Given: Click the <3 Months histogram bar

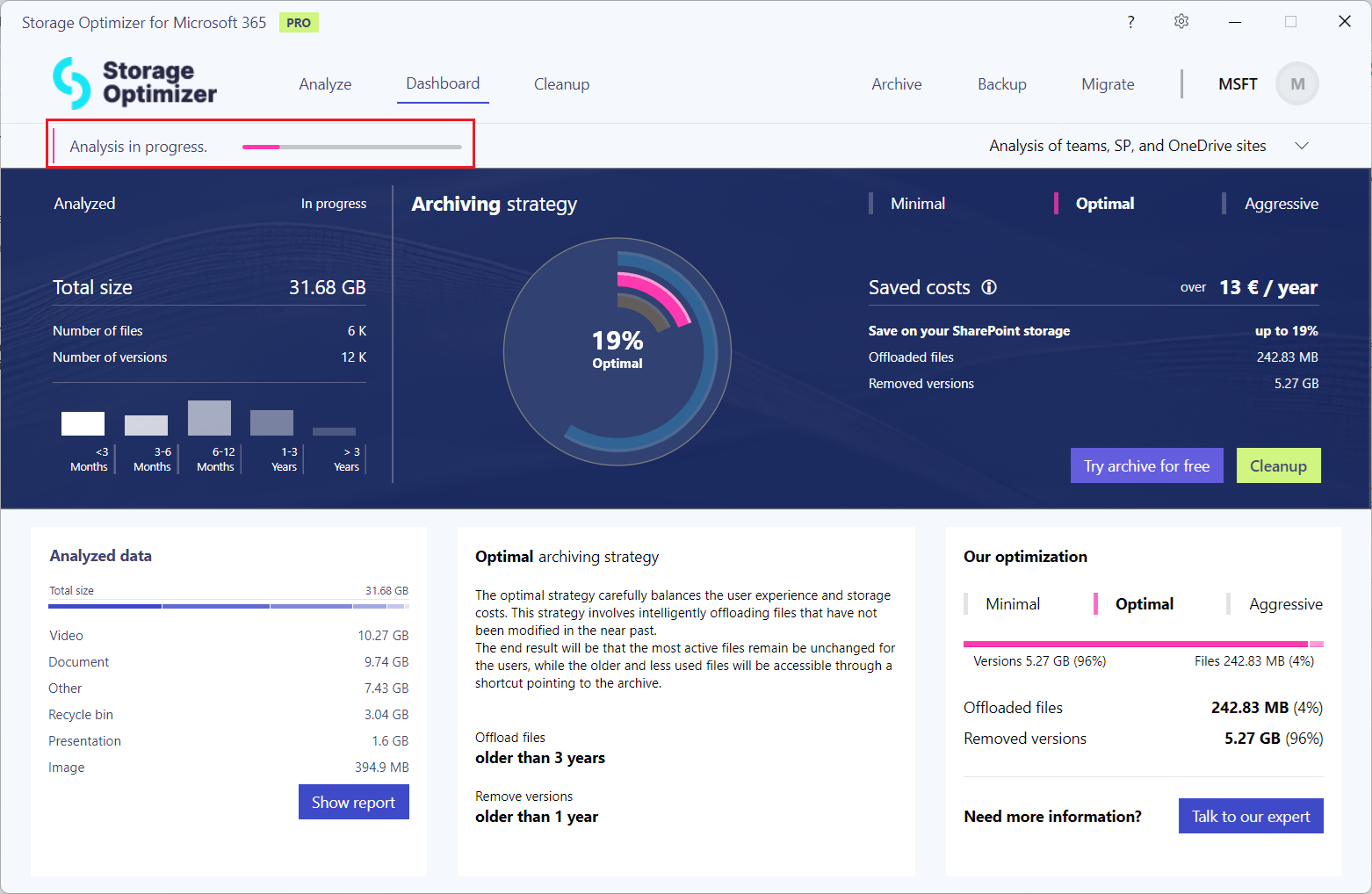Looking at the screenshot, I should click(x=83, y=423).
